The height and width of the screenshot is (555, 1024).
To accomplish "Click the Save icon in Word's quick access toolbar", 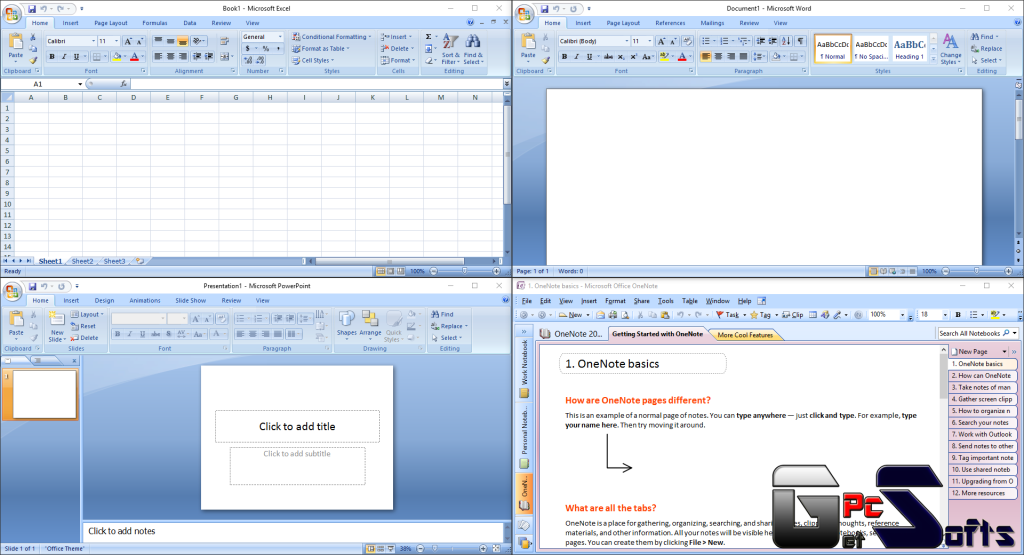I will (544, 9).
